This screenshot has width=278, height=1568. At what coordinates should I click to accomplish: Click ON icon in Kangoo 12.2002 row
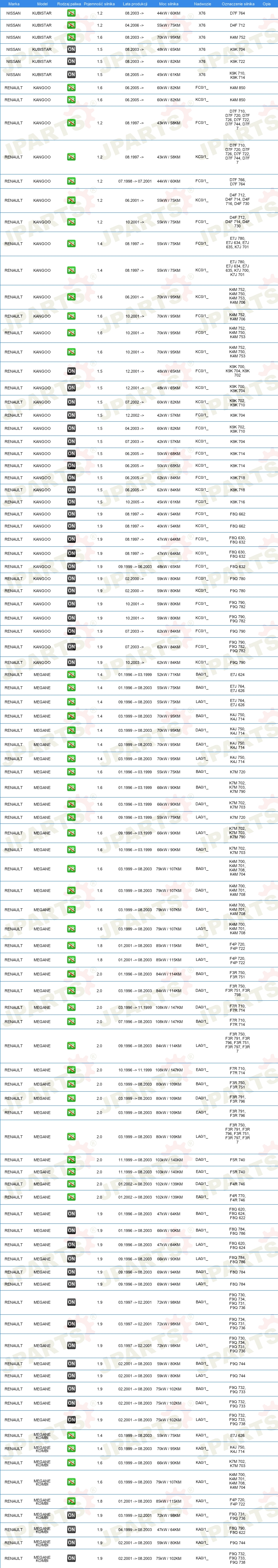point(71,415)
